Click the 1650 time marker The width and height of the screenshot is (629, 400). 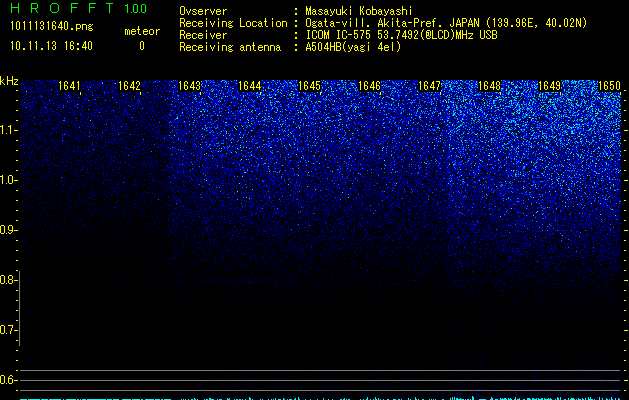(609, 86)
